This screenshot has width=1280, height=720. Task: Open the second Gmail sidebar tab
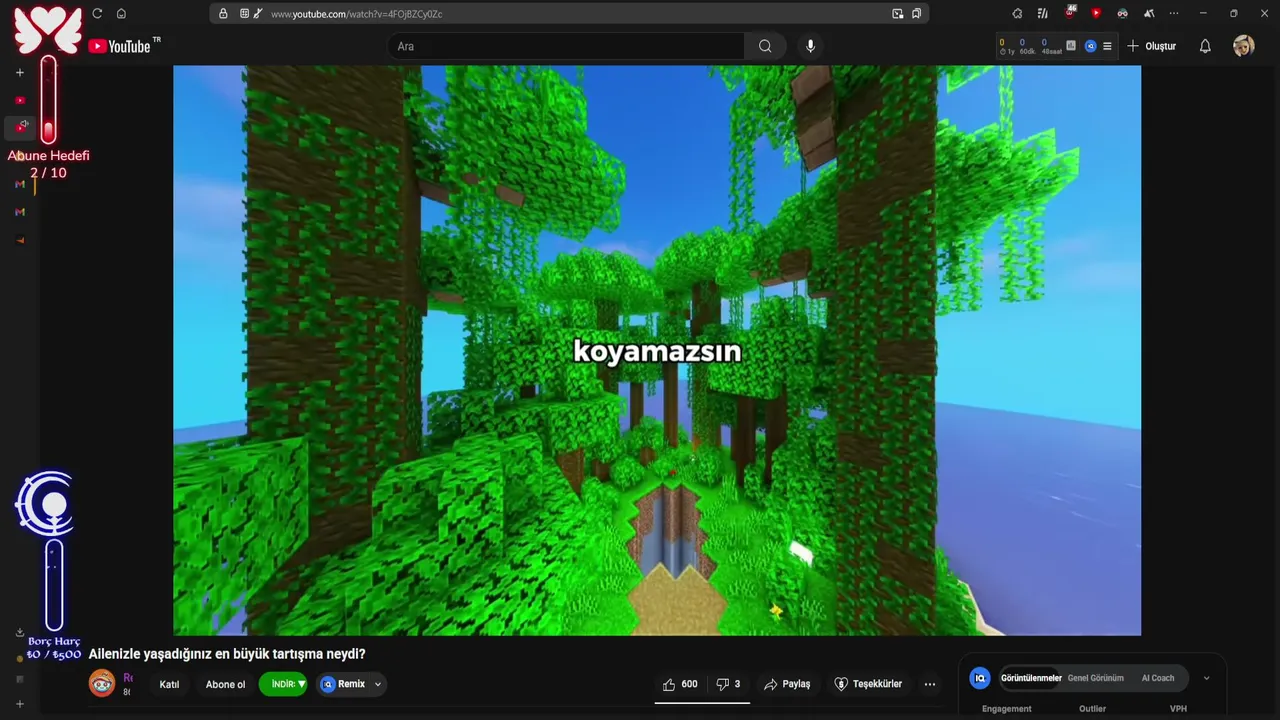[x=19, y=212]
